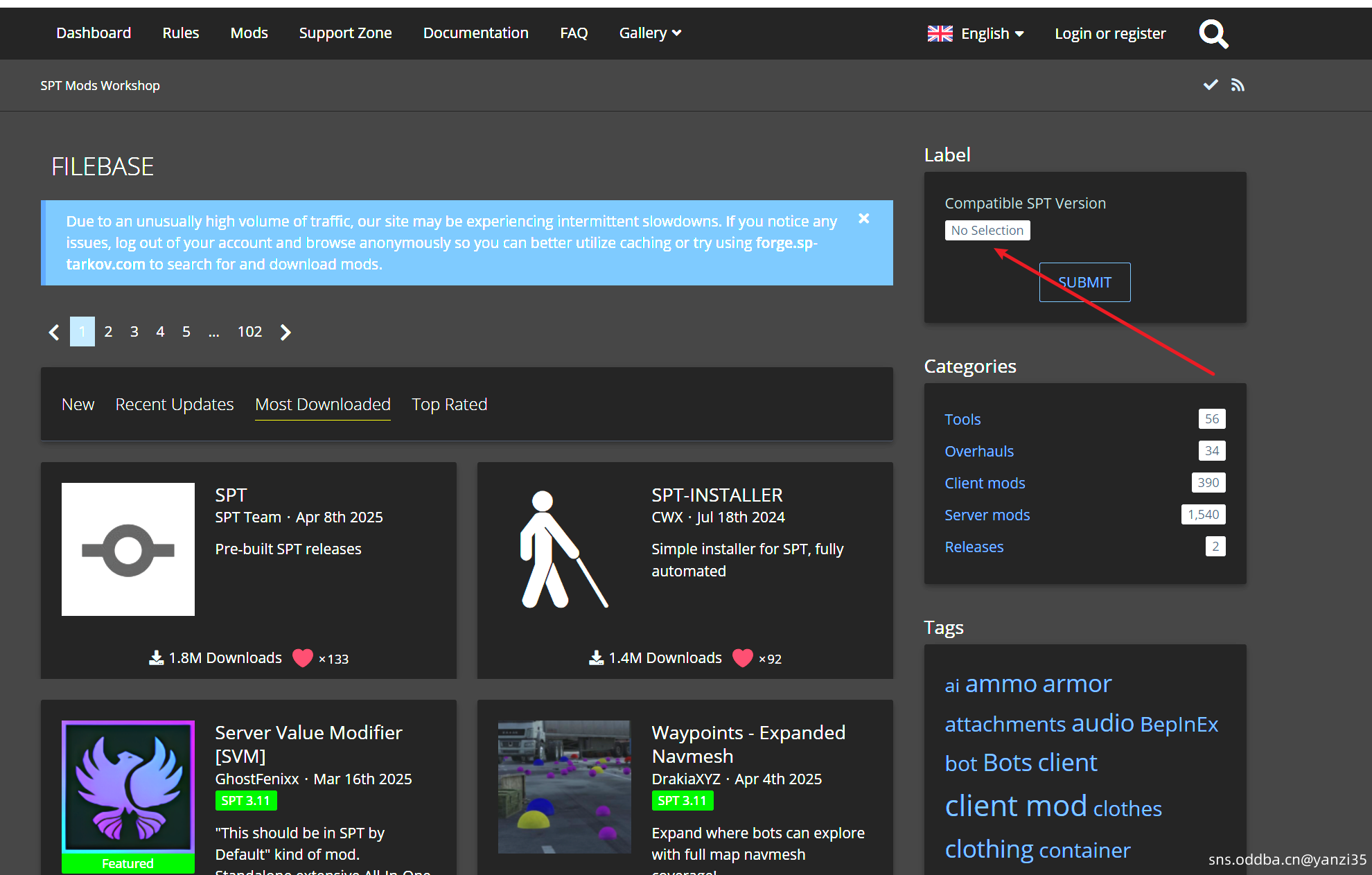Go to previous page arrow
1372x875 pixels.
coord(54,332)
